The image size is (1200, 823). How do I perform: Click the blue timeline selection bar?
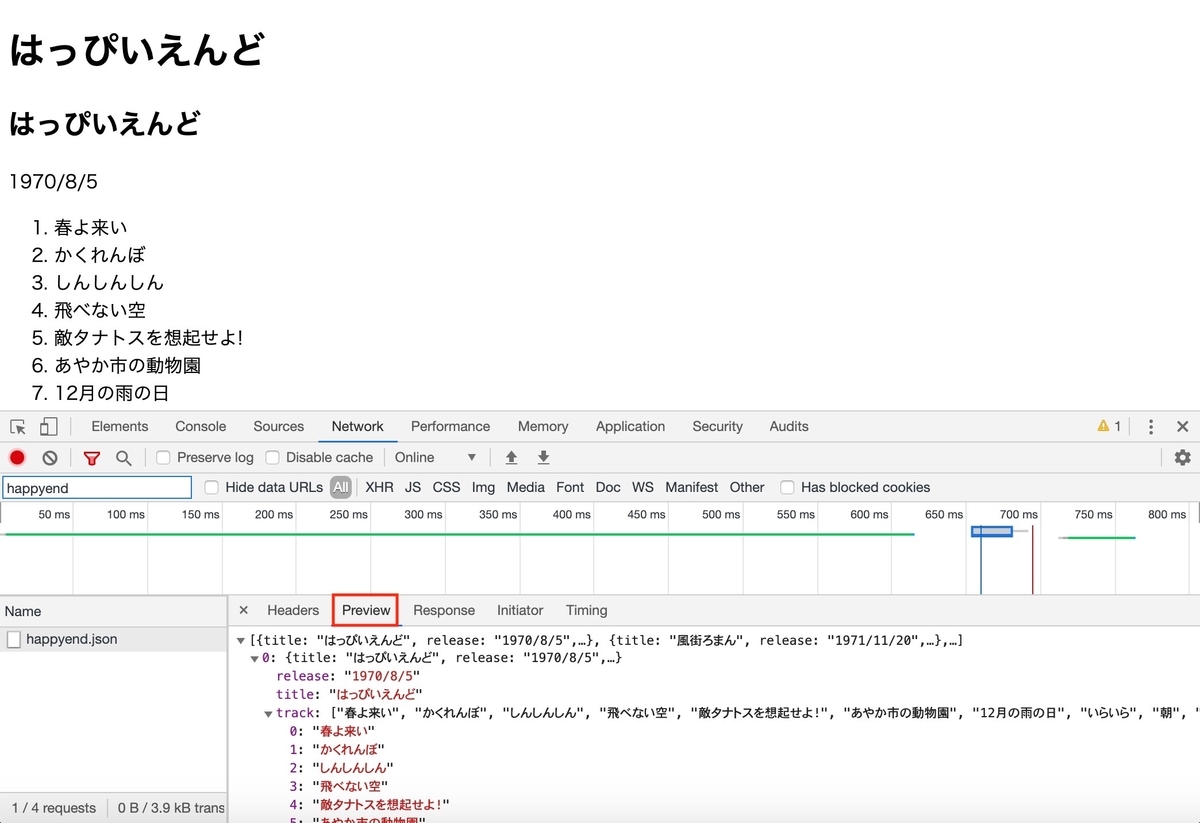coord(992,531)
